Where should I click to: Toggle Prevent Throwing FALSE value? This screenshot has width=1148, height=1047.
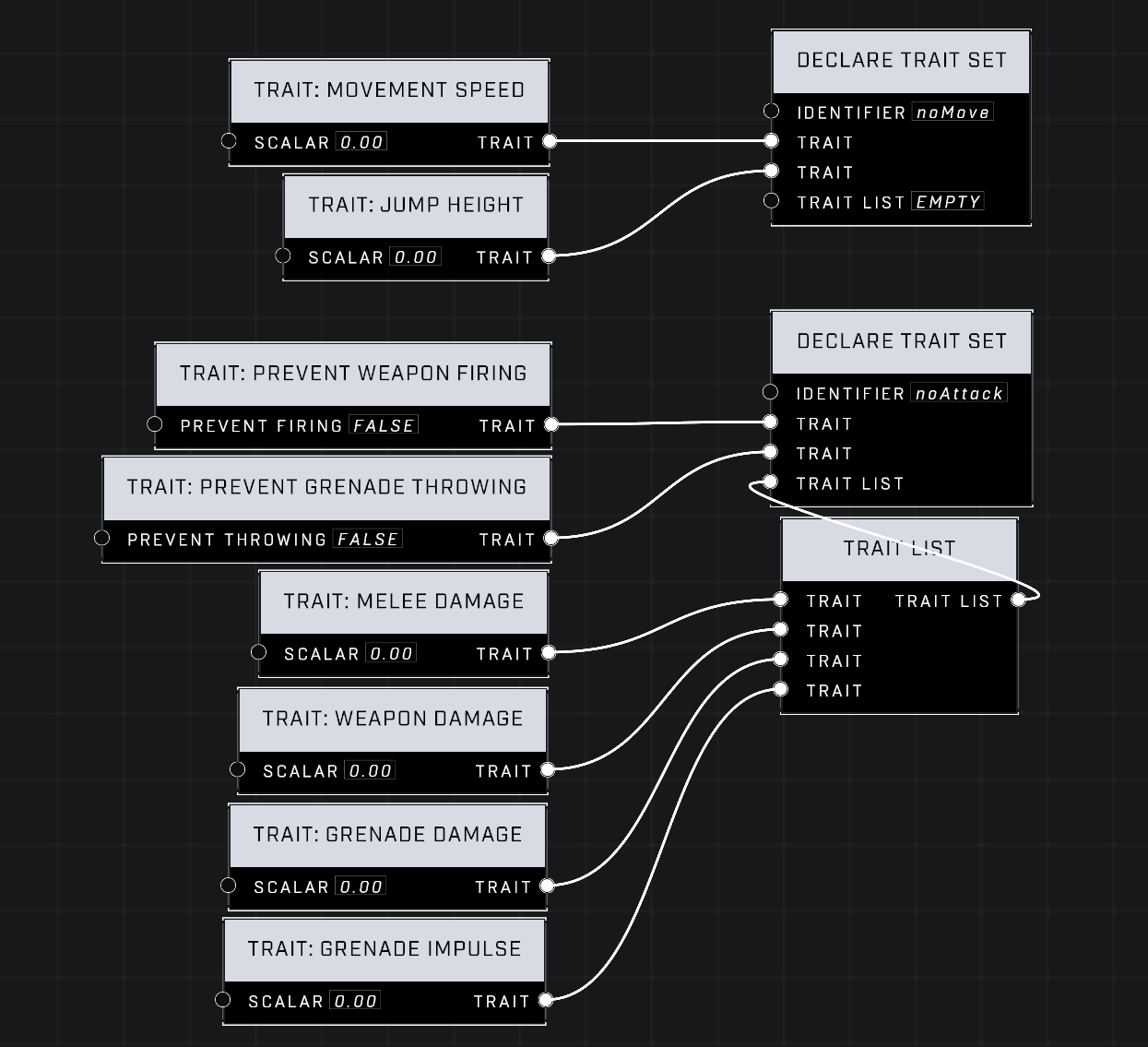367,539
